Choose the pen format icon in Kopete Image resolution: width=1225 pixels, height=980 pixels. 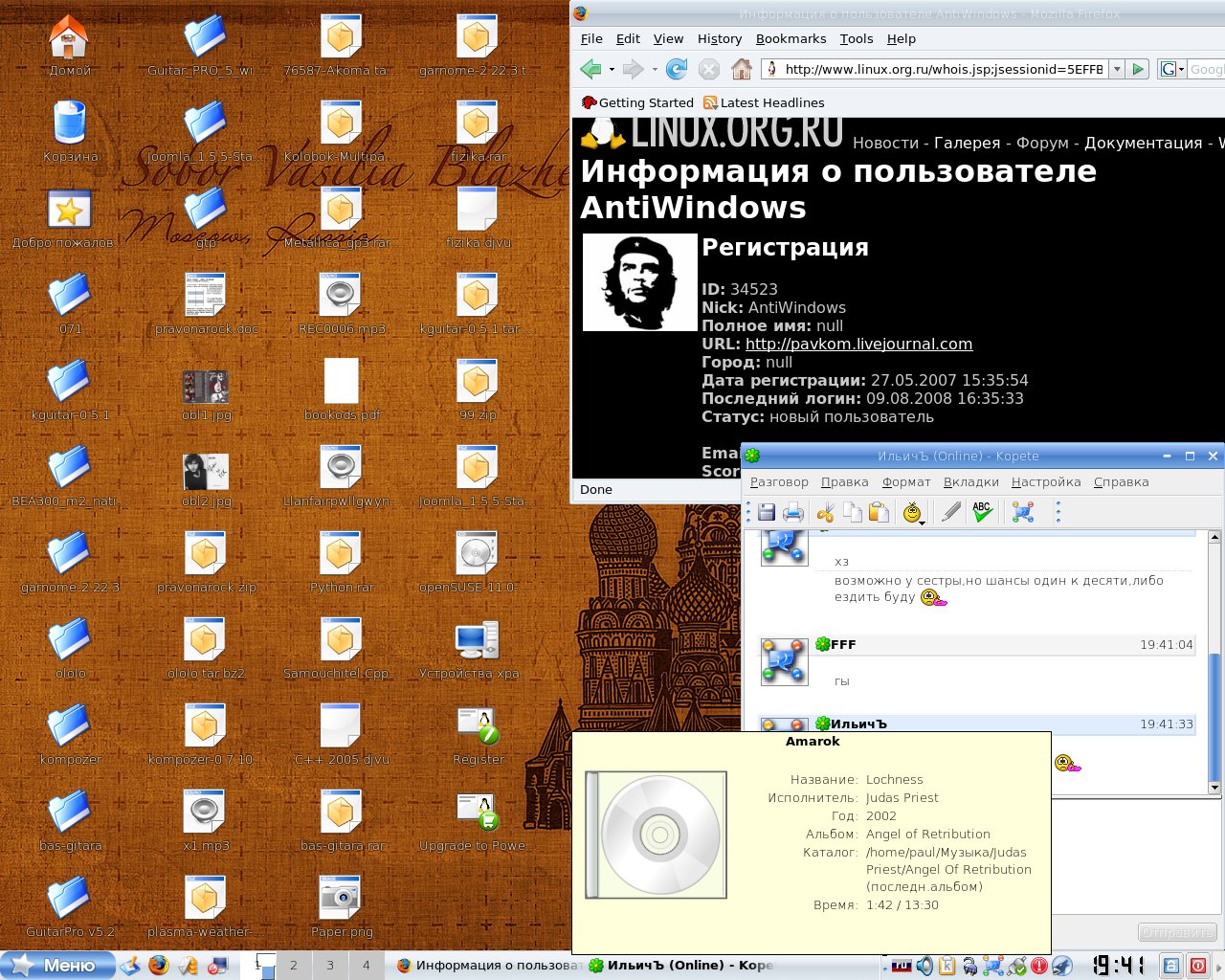point(950,513)
